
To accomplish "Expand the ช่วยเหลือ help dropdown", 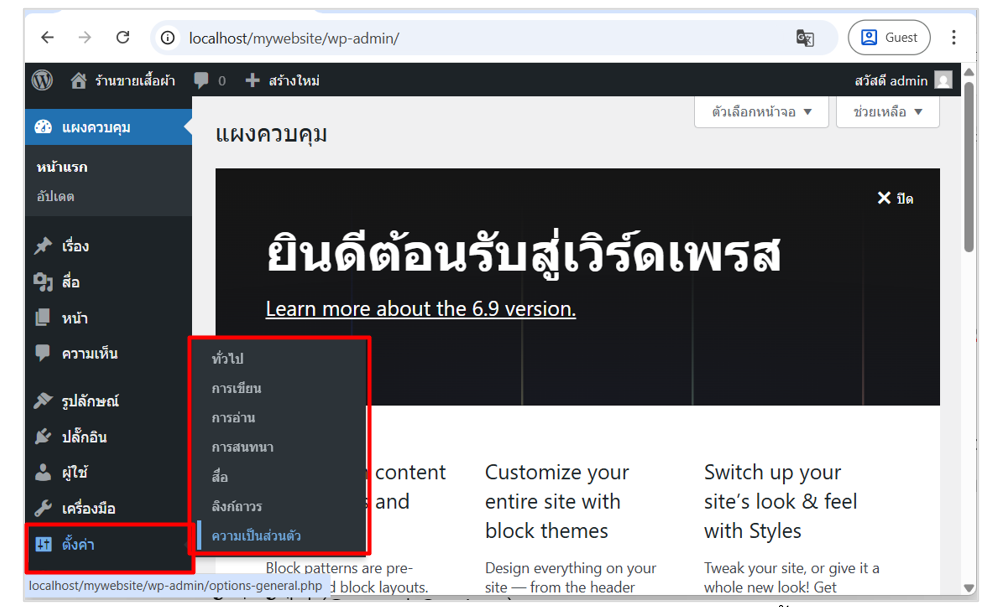I will click(887, 112).
